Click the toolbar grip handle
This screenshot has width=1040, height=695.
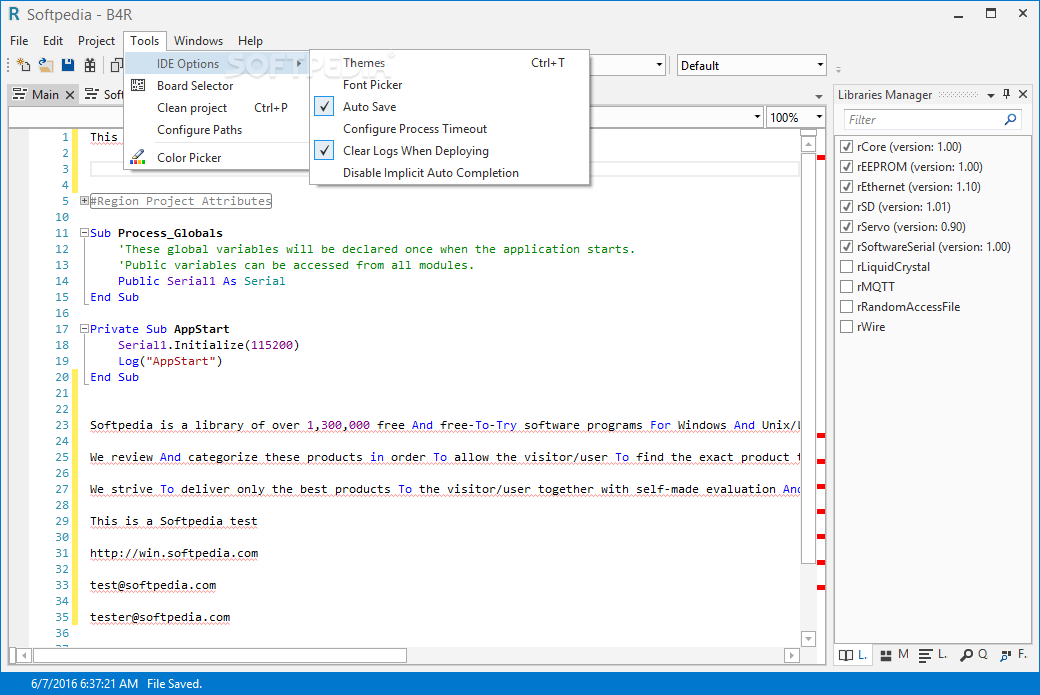point(8,65)
